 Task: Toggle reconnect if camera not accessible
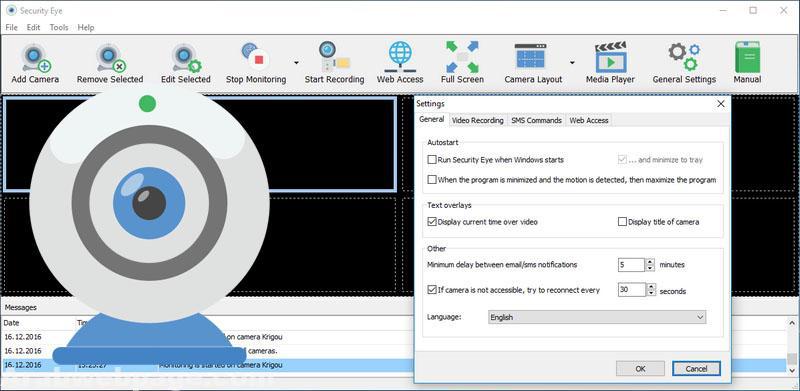click(432, 290)
